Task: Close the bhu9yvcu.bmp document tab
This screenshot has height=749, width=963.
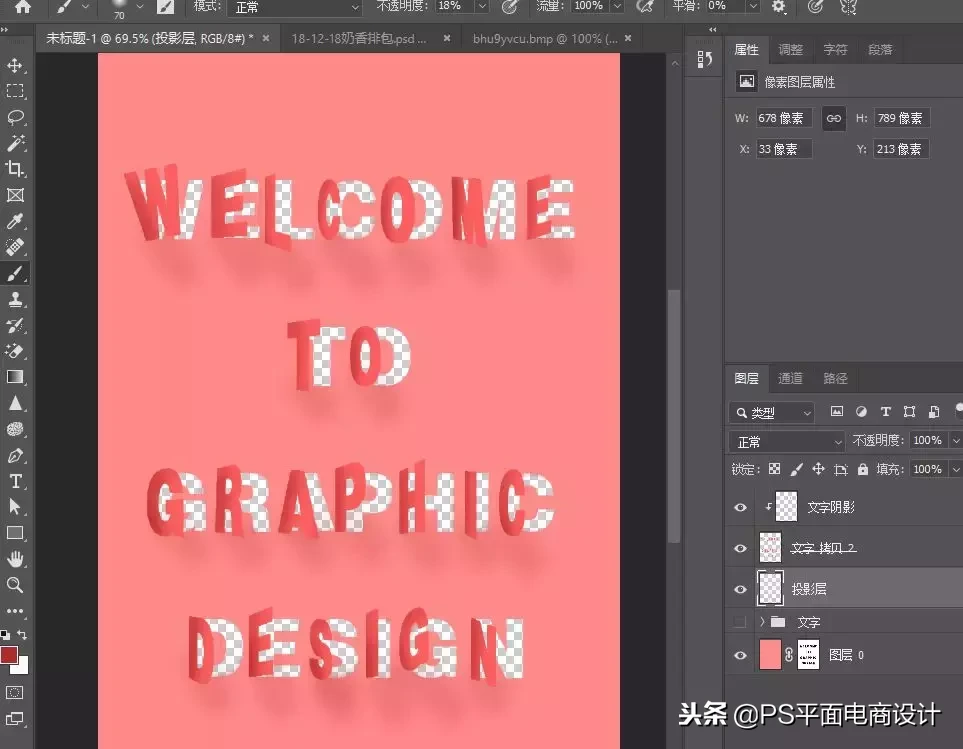Action: [x=628, y=38]
